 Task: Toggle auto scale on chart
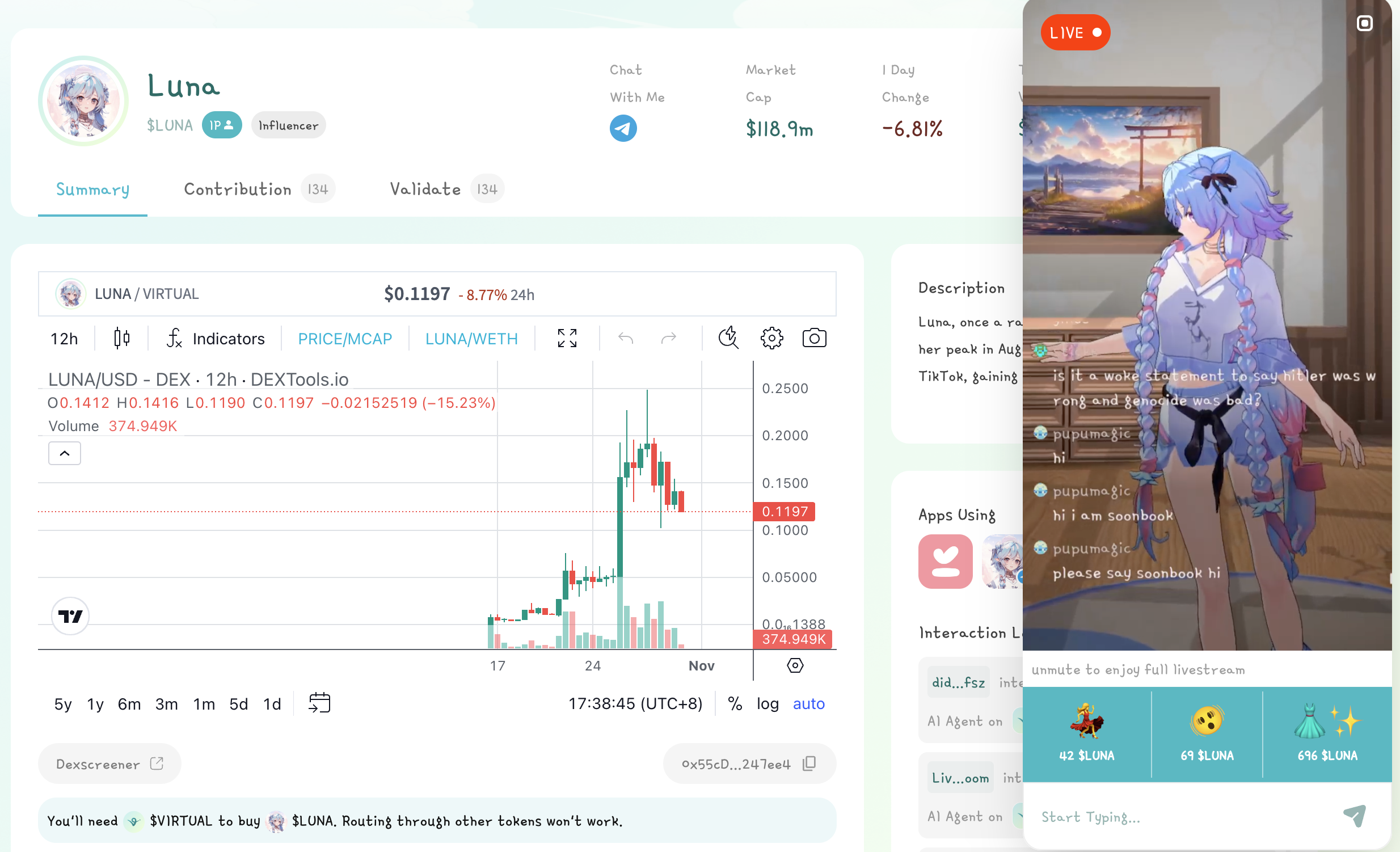[x=808, y=704]
